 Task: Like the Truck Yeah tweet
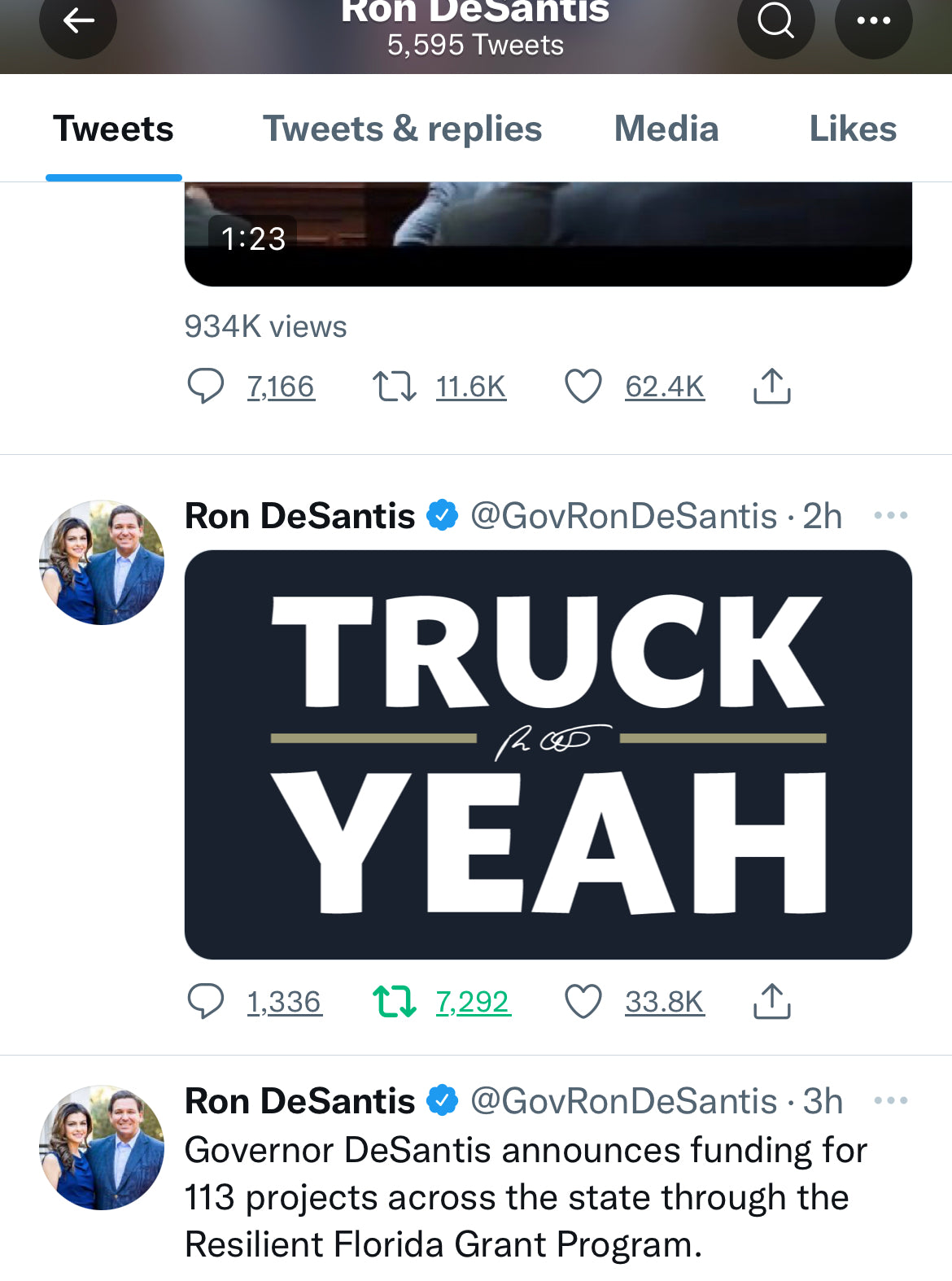click(x=583, y=1001)
